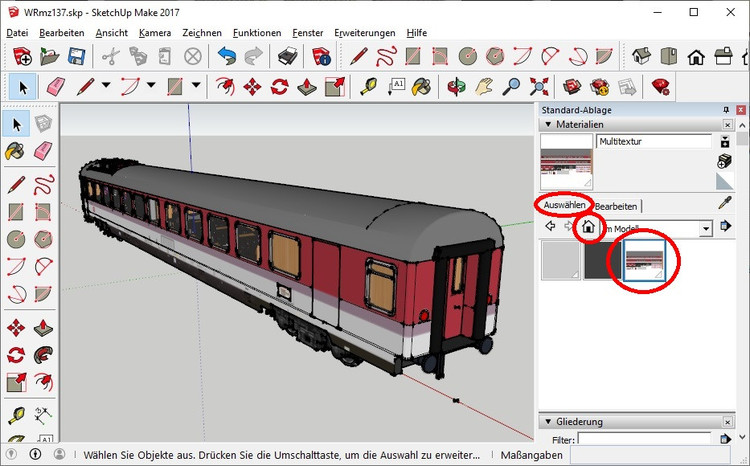Select the Make Component tool in left toolbar

pos(43,124)
